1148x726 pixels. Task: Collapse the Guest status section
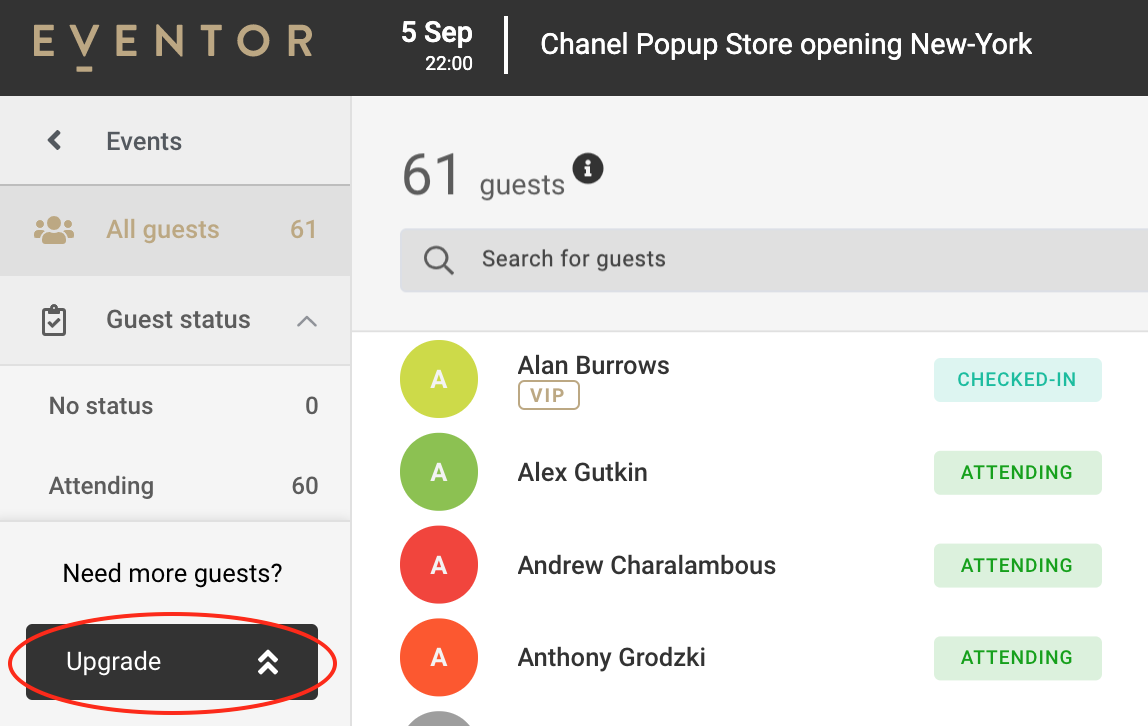pyautogui.click(x=307, y=321)
